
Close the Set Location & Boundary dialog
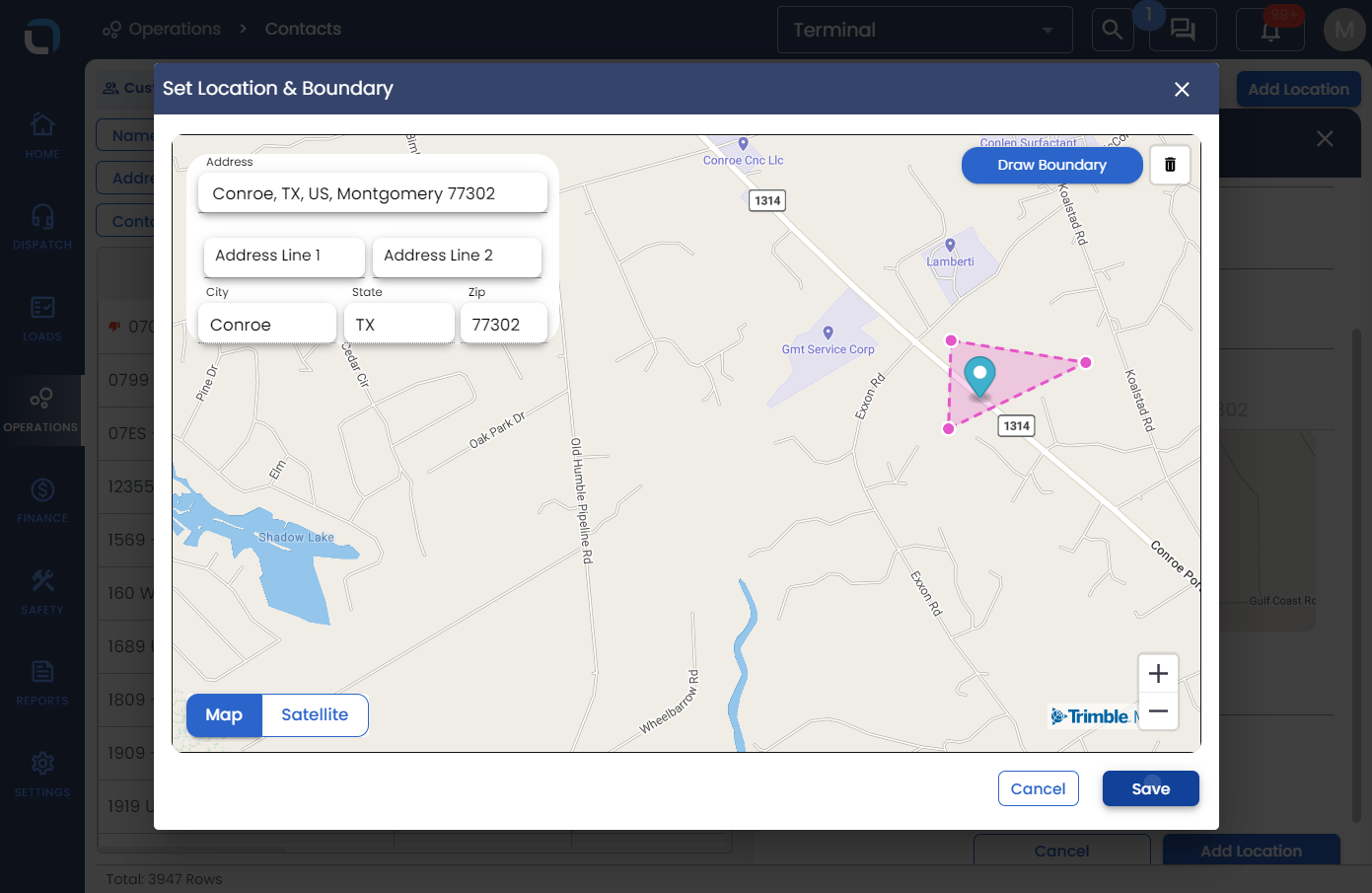tap(1182, 89)
